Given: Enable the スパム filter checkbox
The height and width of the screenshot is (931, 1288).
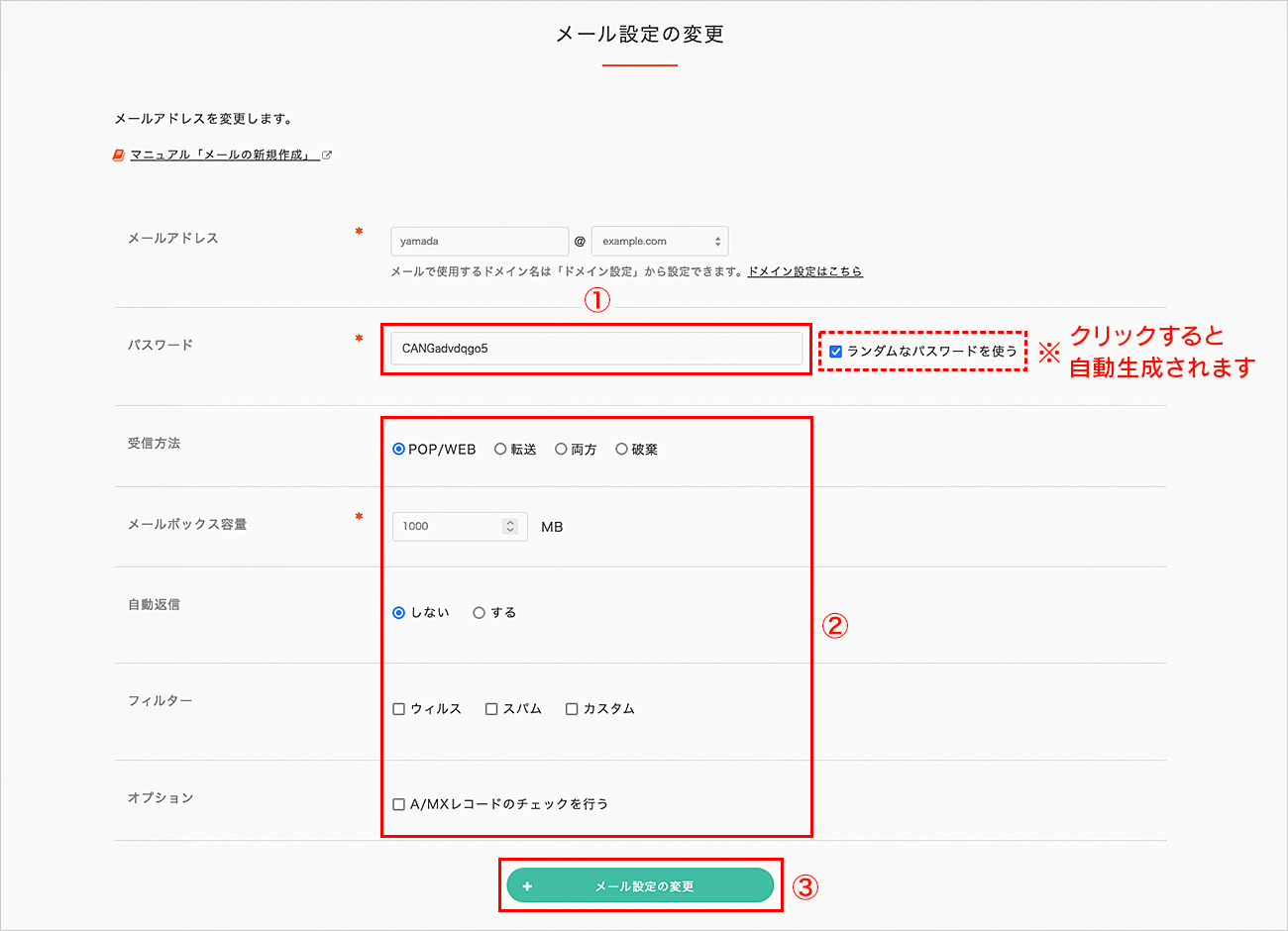Looking at the screenshot, I should click(491, 709).
